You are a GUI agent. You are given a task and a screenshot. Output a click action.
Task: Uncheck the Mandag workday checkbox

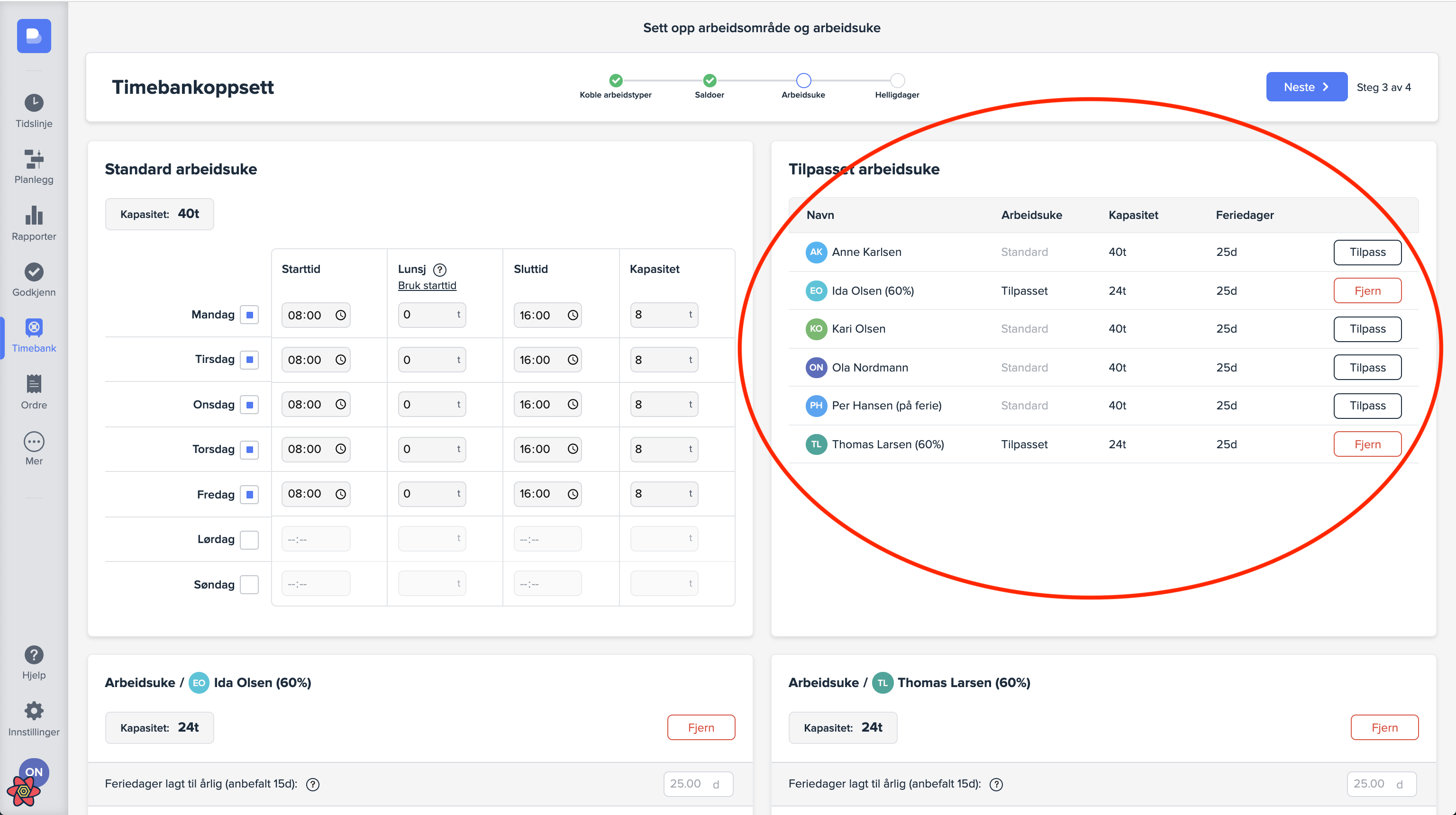pos(249,315)
